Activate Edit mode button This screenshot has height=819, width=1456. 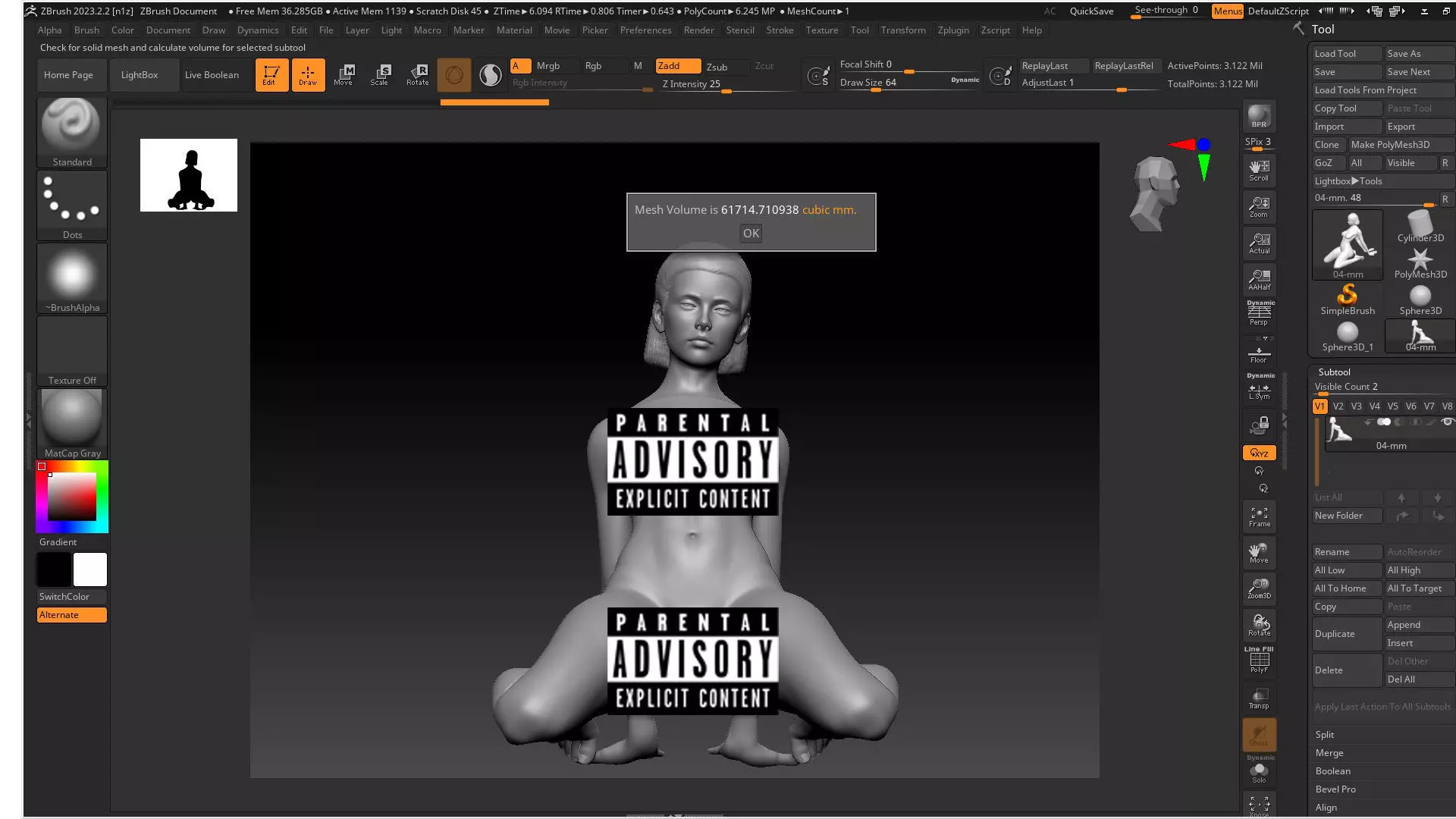(x=271, y=75)
